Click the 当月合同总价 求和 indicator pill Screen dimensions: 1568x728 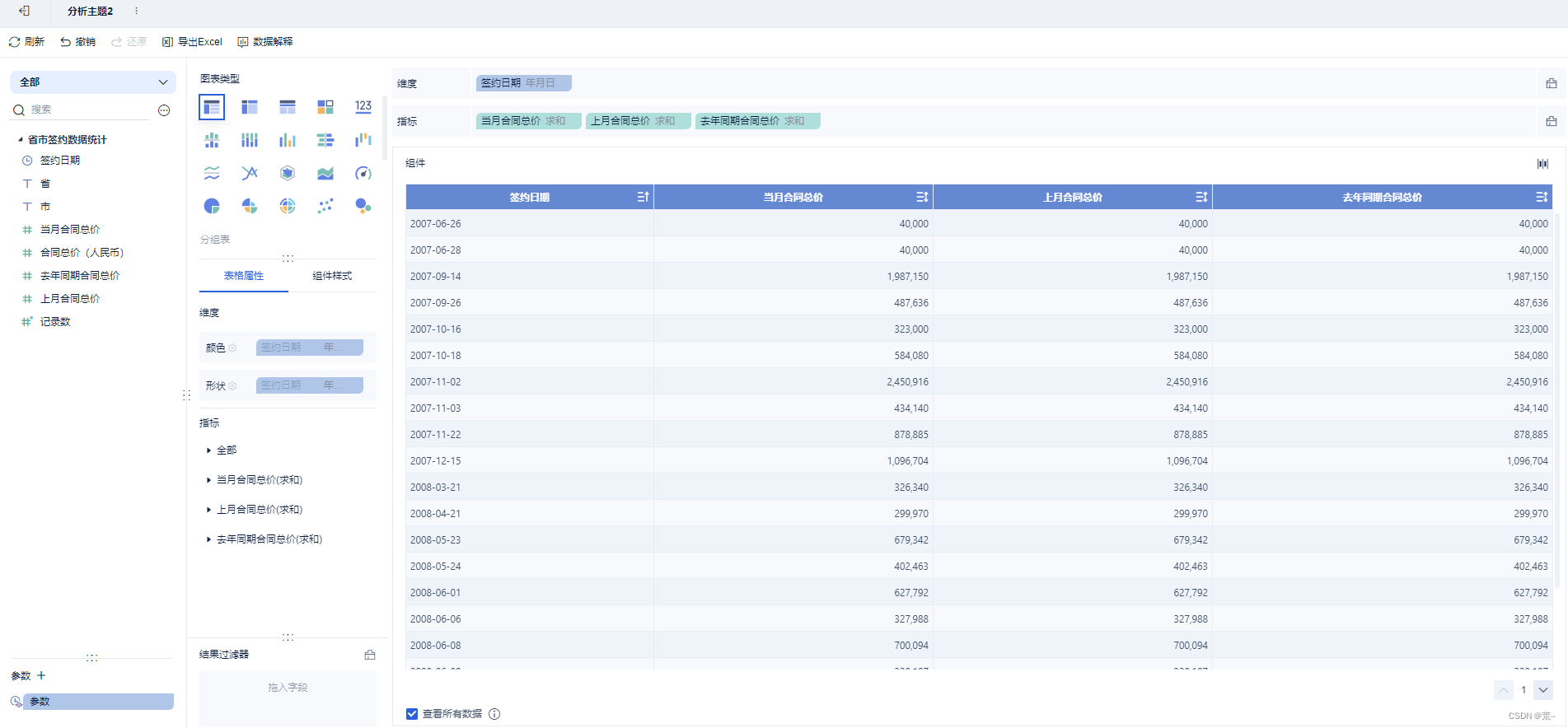528,121
